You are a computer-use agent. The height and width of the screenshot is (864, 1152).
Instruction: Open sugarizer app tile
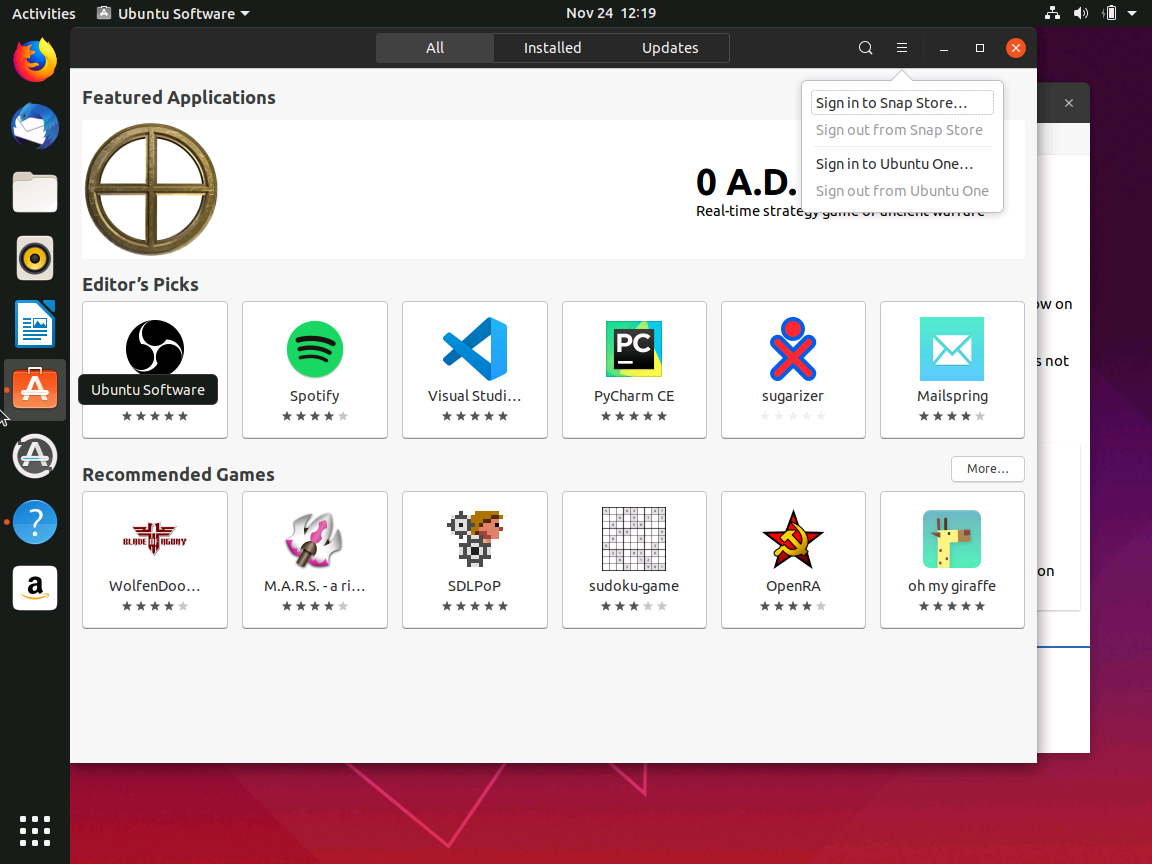793,370
